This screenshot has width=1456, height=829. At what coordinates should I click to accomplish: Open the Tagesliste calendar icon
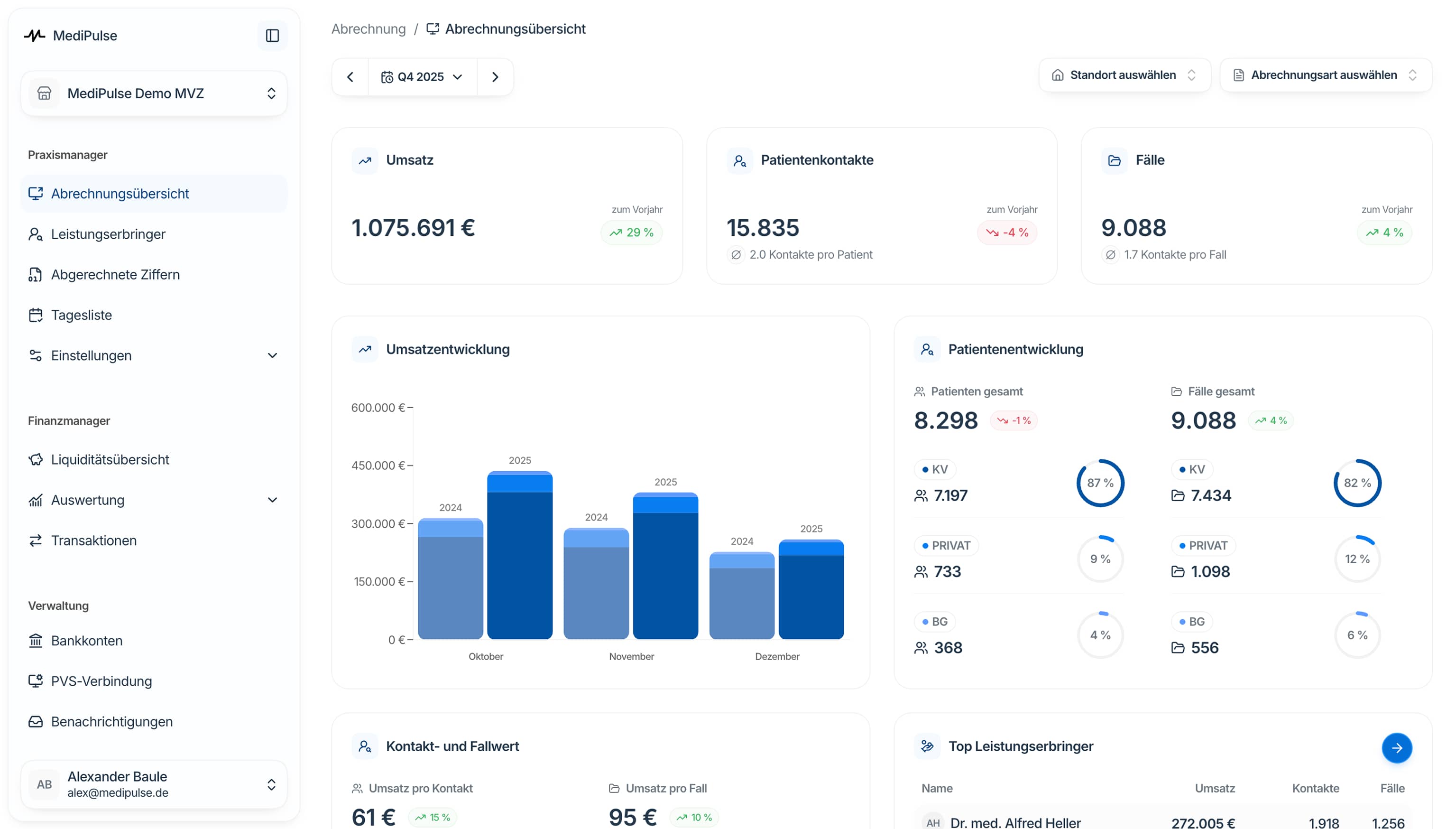click(x=36, y=315)
